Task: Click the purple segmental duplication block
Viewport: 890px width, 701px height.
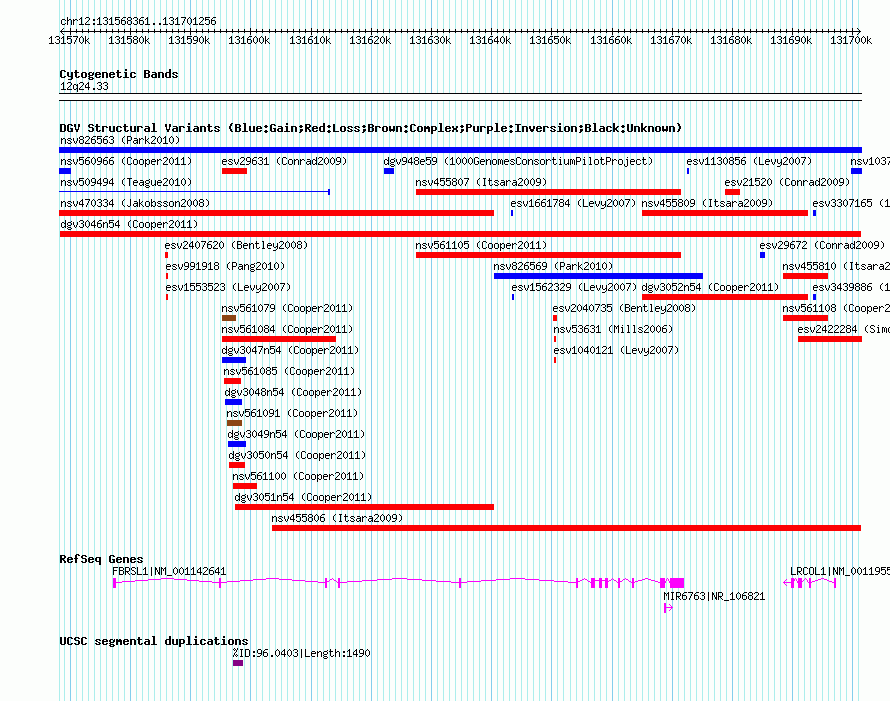Action: coord(238,663)
